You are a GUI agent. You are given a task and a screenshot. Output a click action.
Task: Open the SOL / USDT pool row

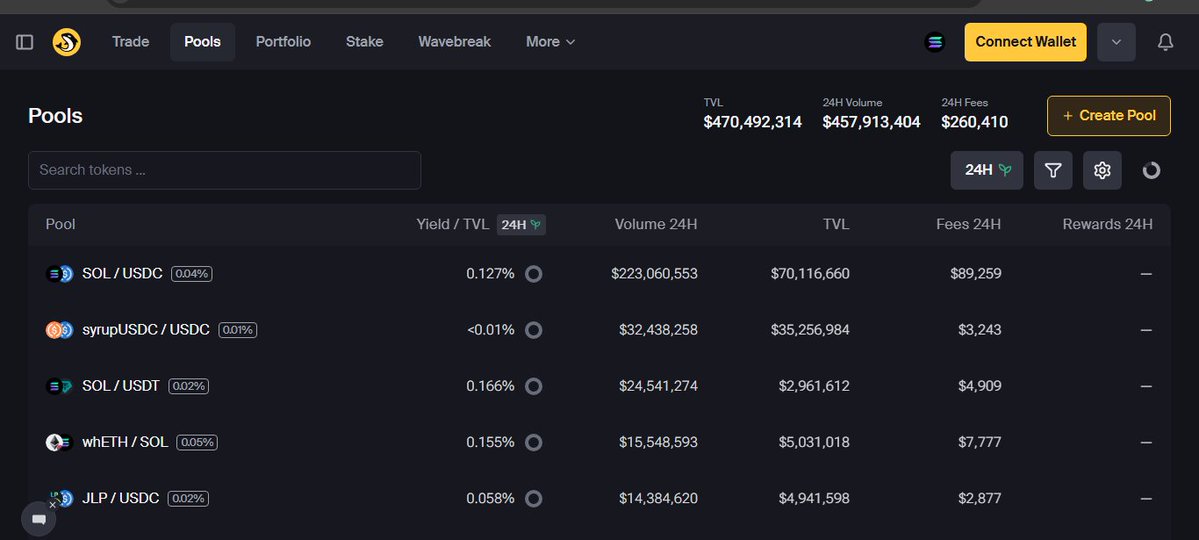[x=599, y=386]
